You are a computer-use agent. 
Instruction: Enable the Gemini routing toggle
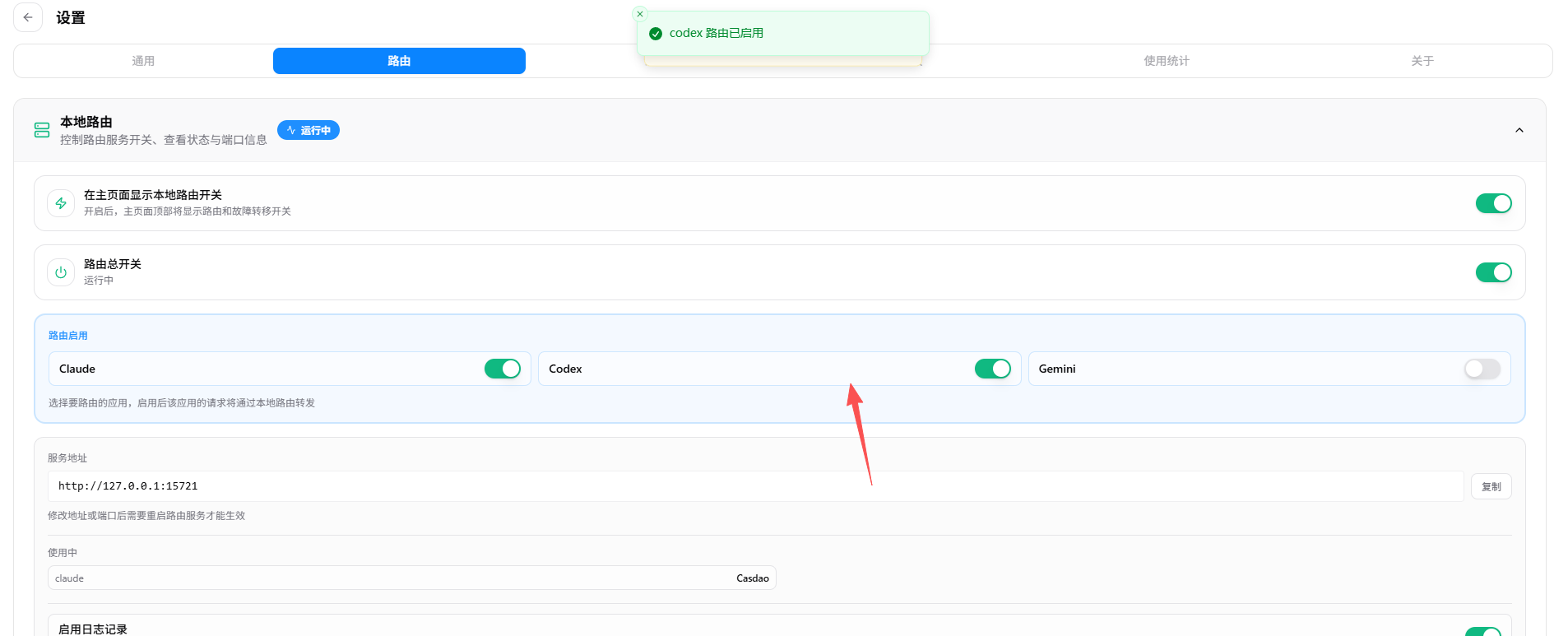coord(1482,369)
